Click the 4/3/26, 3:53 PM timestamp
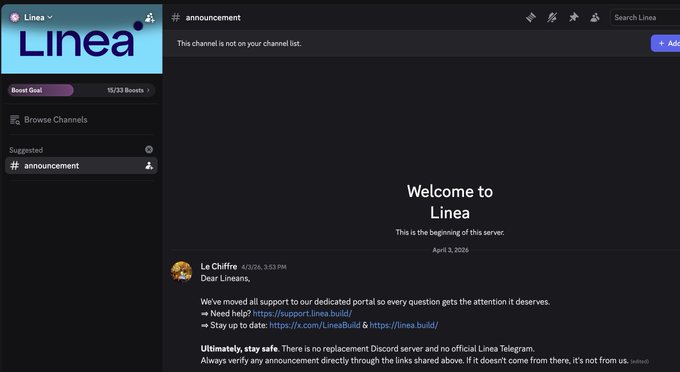Screen dimensions: 680x372 [264, 267]
